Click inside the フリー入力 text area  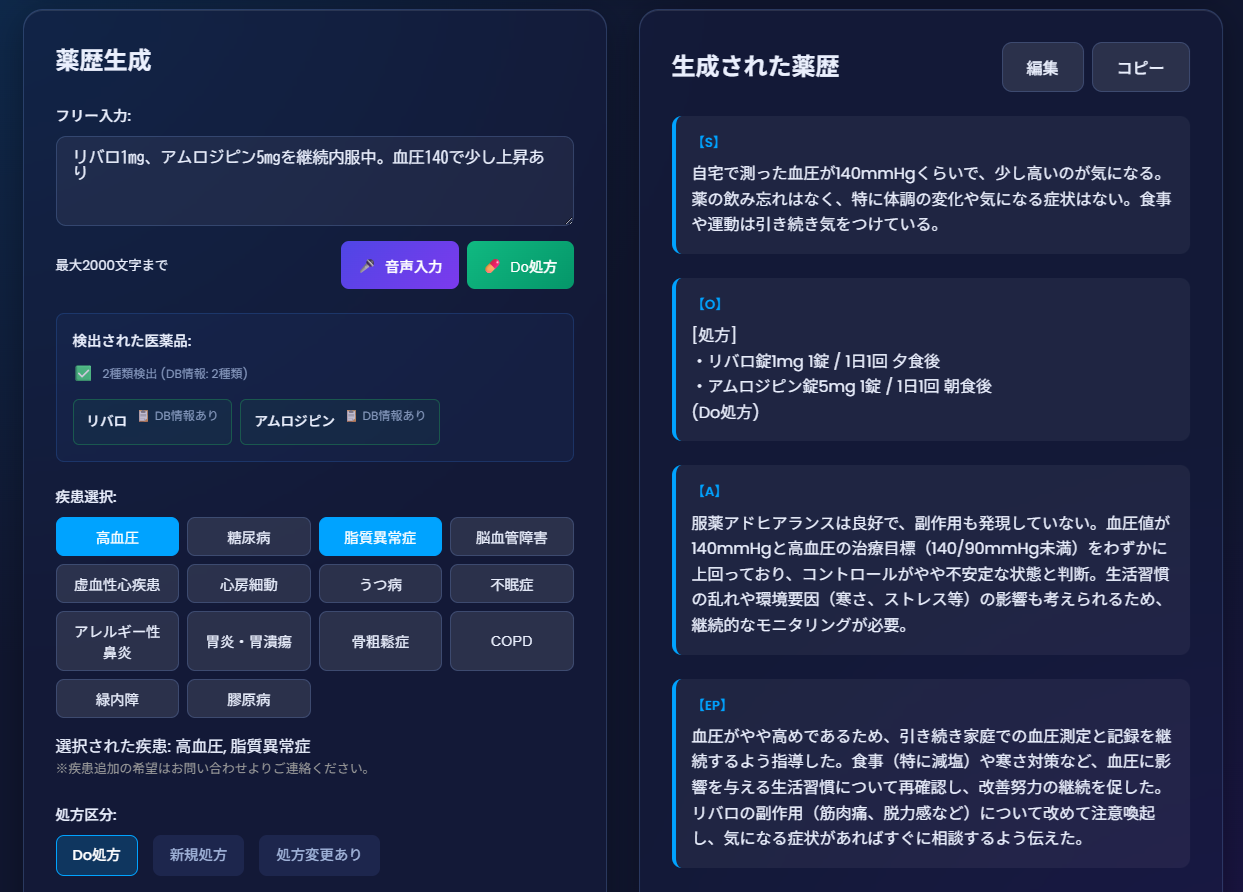tap(314, 180)
